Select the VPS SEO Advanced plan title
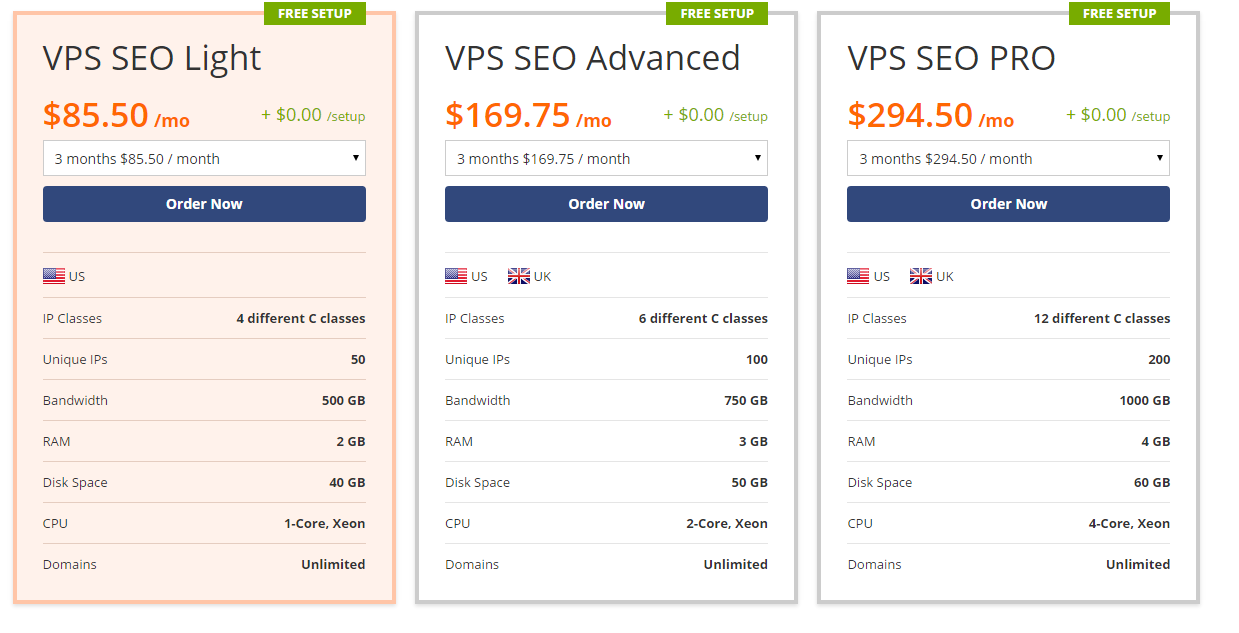This screenshot has width=1239, height=633. pos(593,58)
